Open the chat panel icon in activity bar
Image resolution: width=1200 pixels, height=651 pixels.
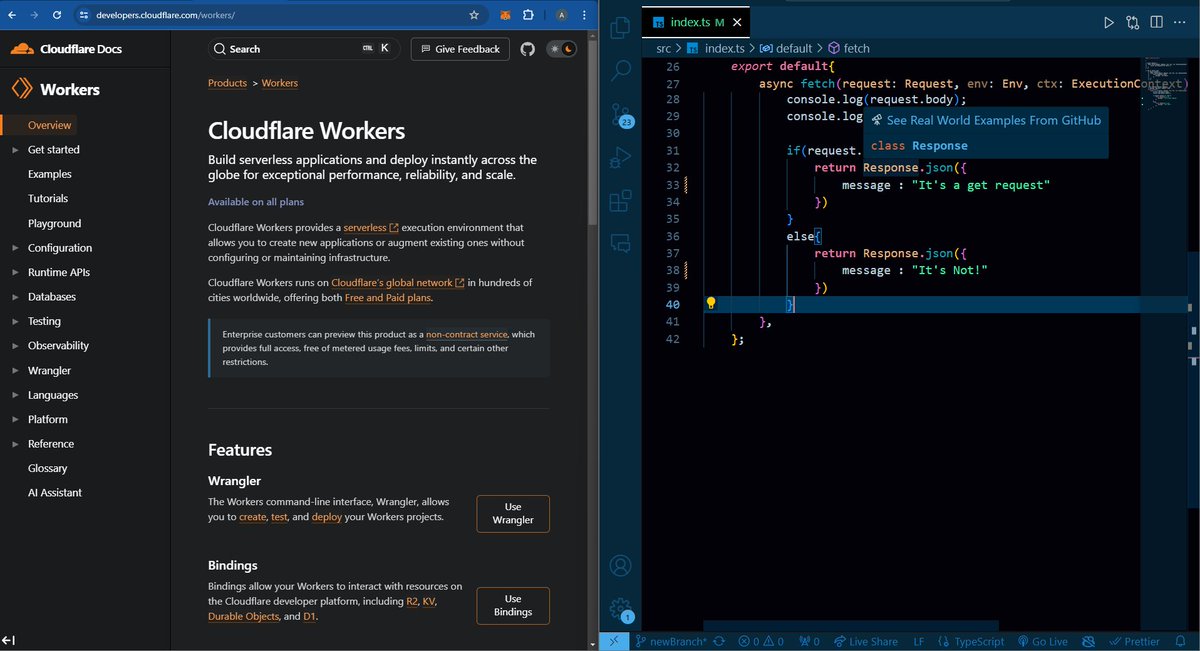tap(620, 243)
